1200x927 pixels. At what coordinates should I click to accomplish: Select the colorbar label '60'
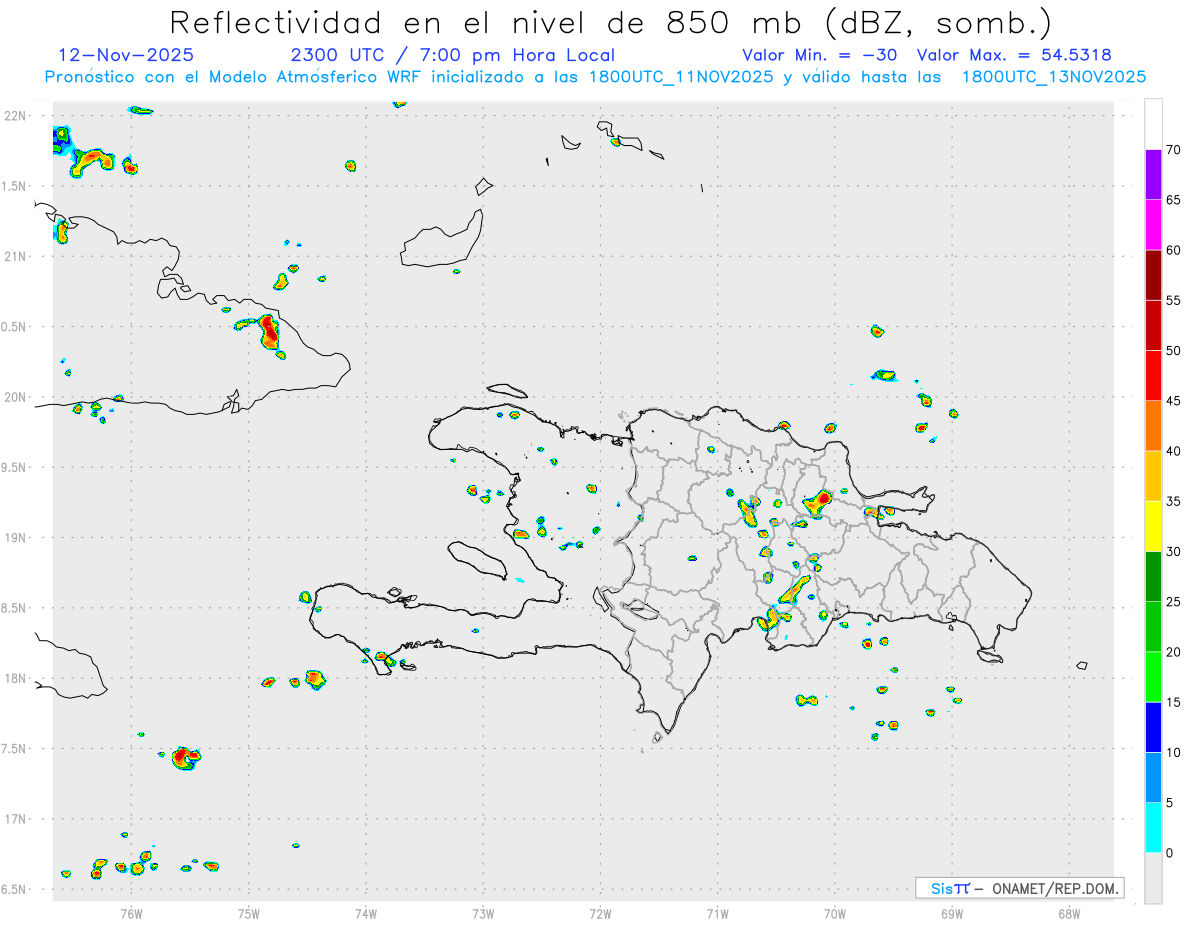coord(1173,250)
